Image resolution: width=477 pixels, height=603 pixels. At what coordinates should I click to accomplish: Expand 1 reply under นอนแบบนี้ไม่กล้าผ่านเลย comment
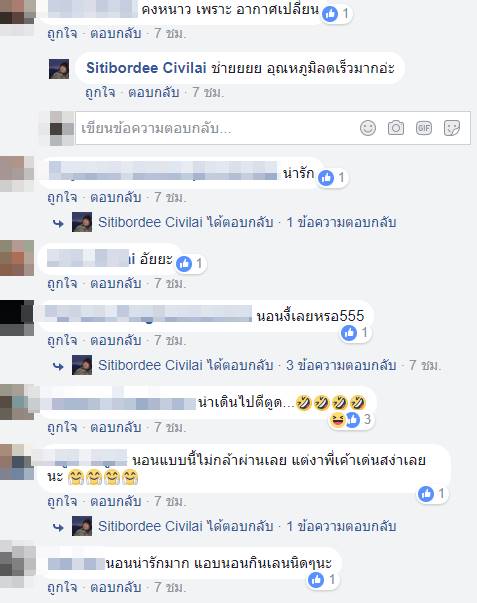click(341, 526)
